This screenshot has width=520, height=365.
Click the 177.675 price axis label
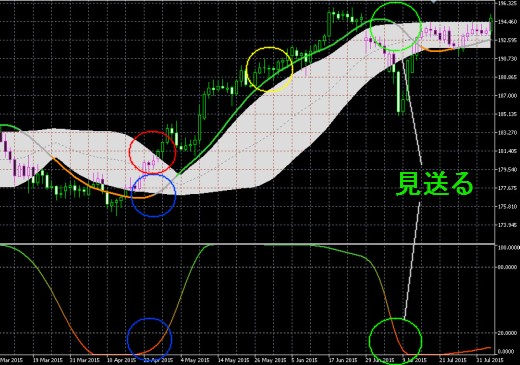507,188
